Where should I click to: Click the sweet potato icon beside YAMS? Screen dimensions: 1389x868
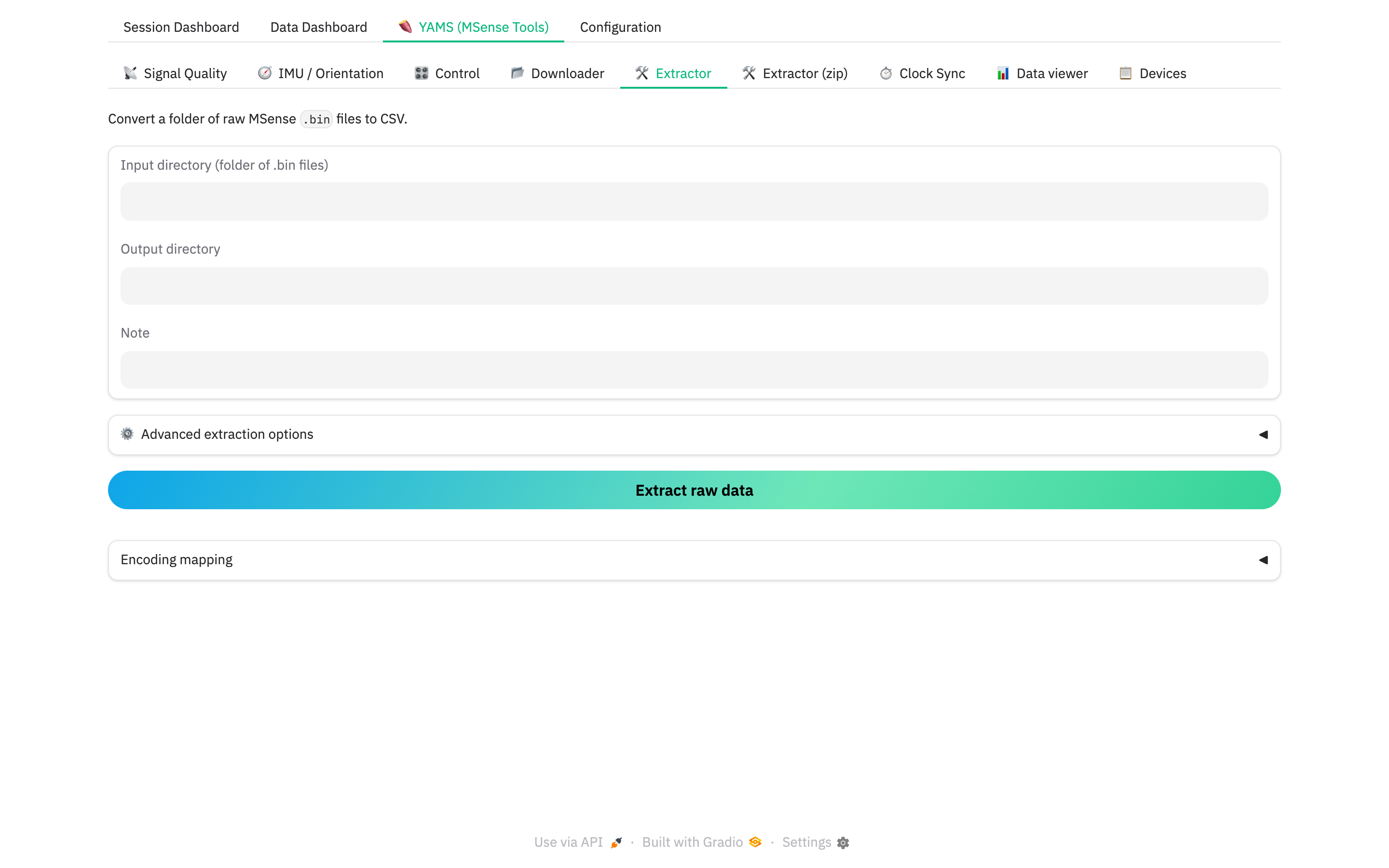[405, 27]
